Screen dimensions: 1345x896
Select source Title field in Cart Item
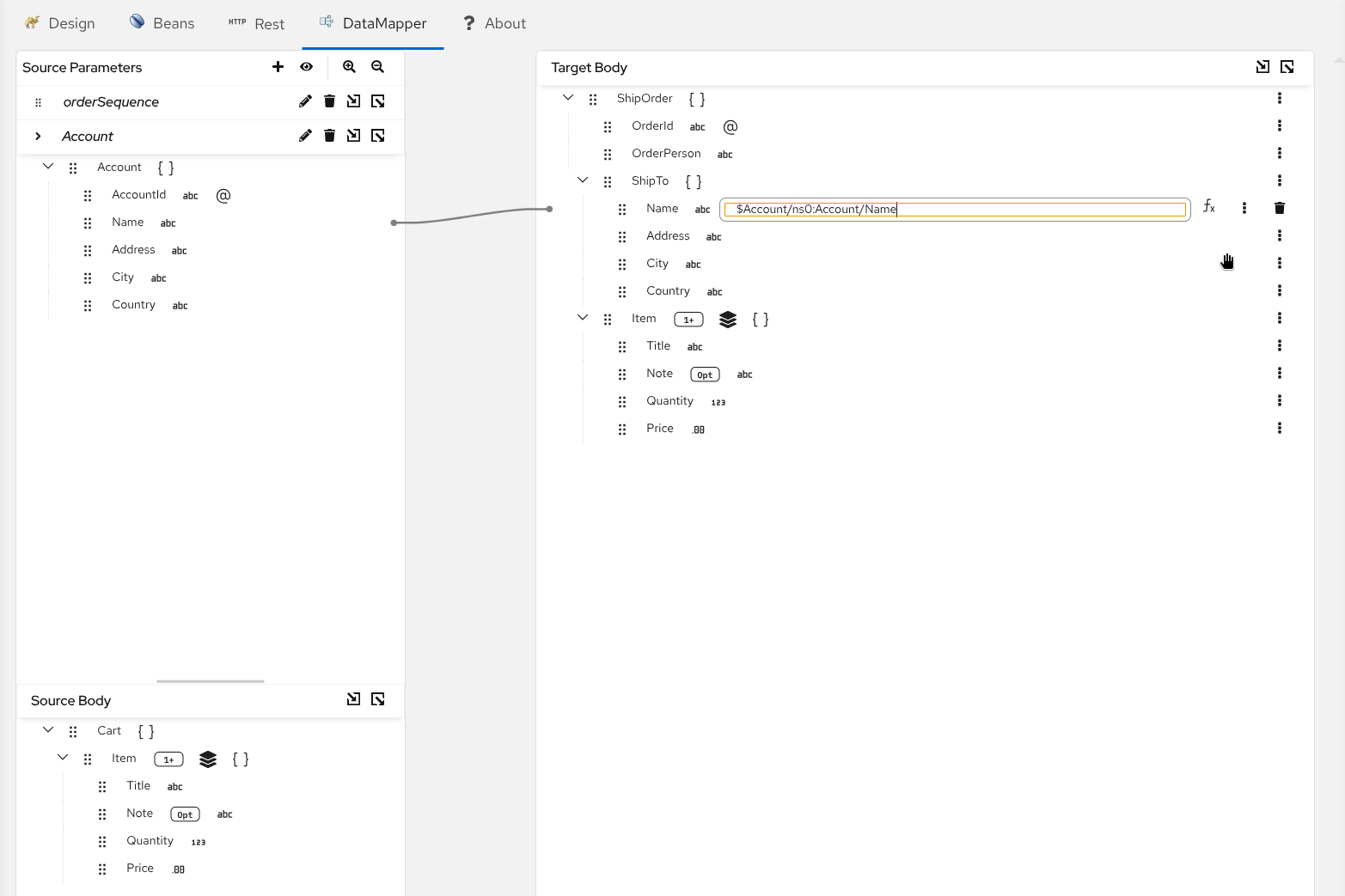138,786
